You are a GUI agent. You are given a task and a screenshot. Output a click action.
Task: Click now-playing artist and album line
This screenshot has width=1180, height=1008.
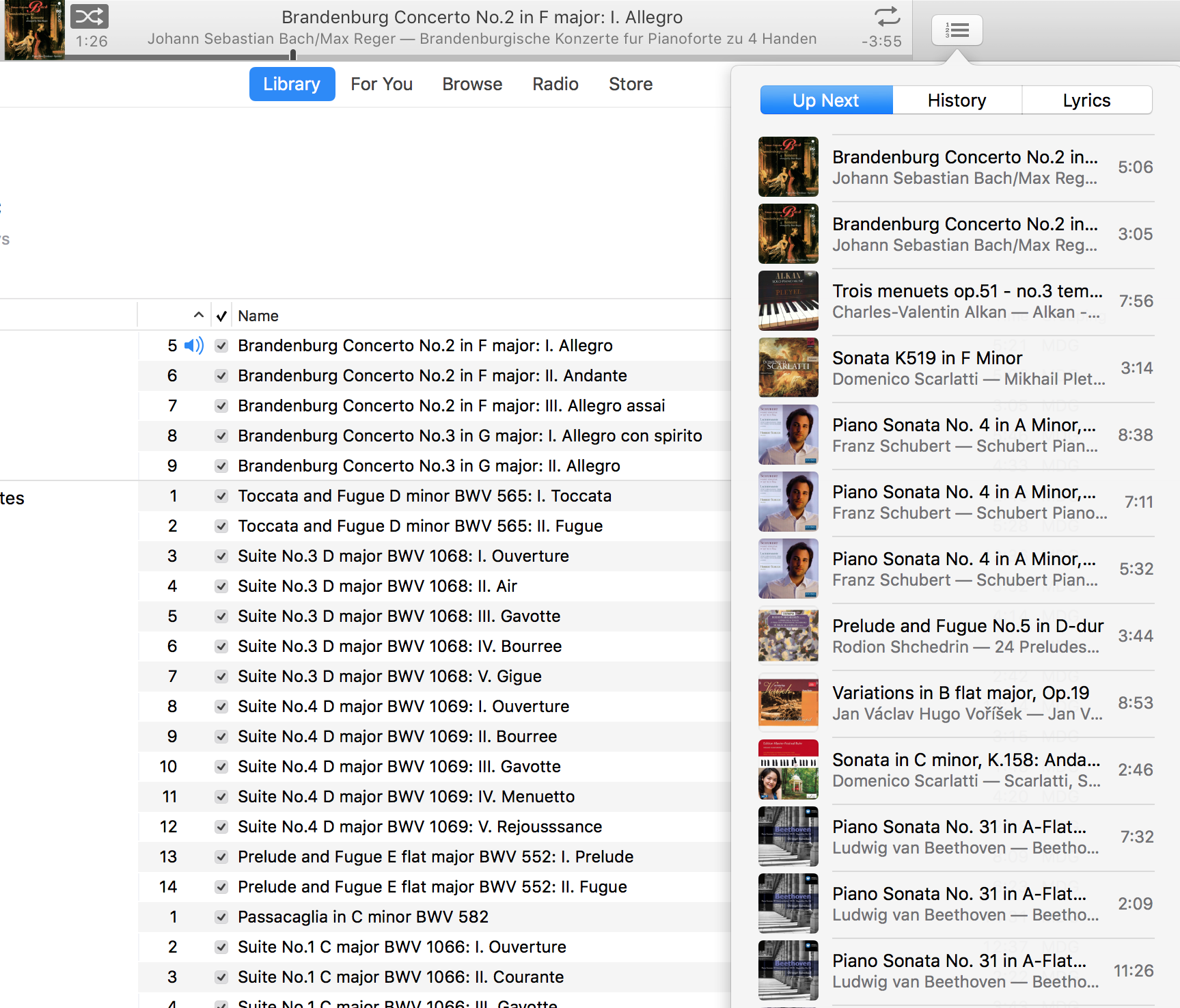point(482,39)
